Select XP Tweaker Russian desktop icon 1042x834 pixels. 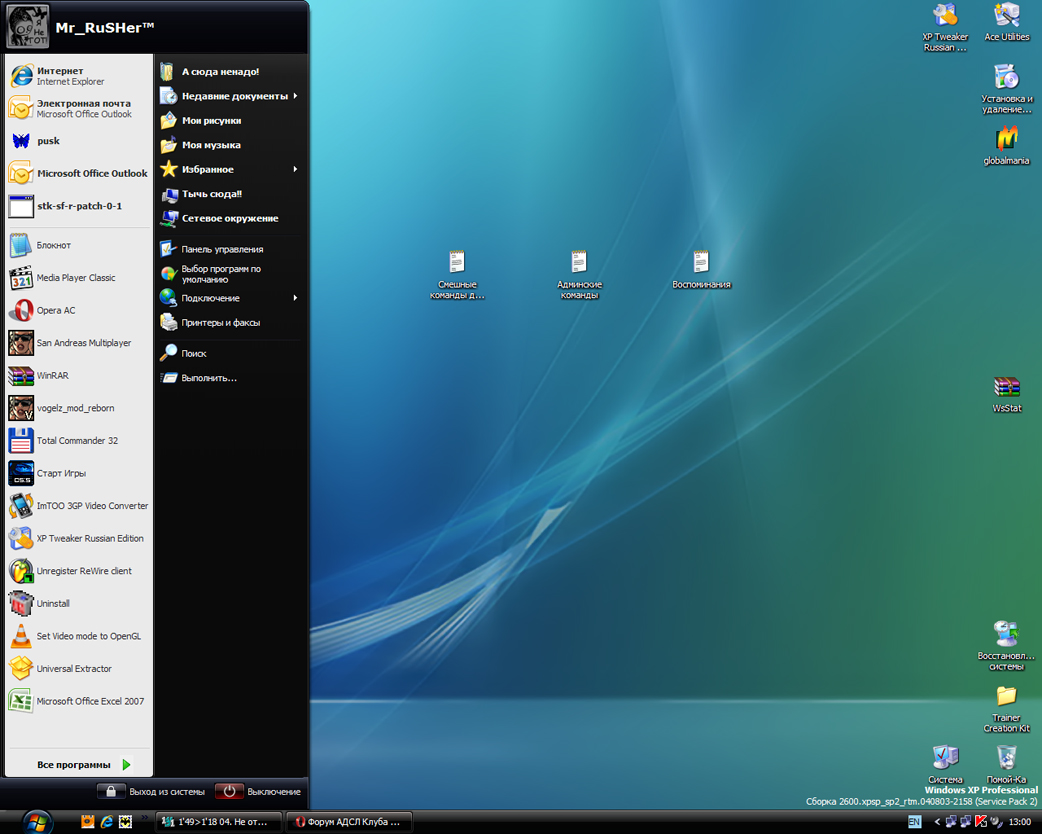[x=945, y=27]
